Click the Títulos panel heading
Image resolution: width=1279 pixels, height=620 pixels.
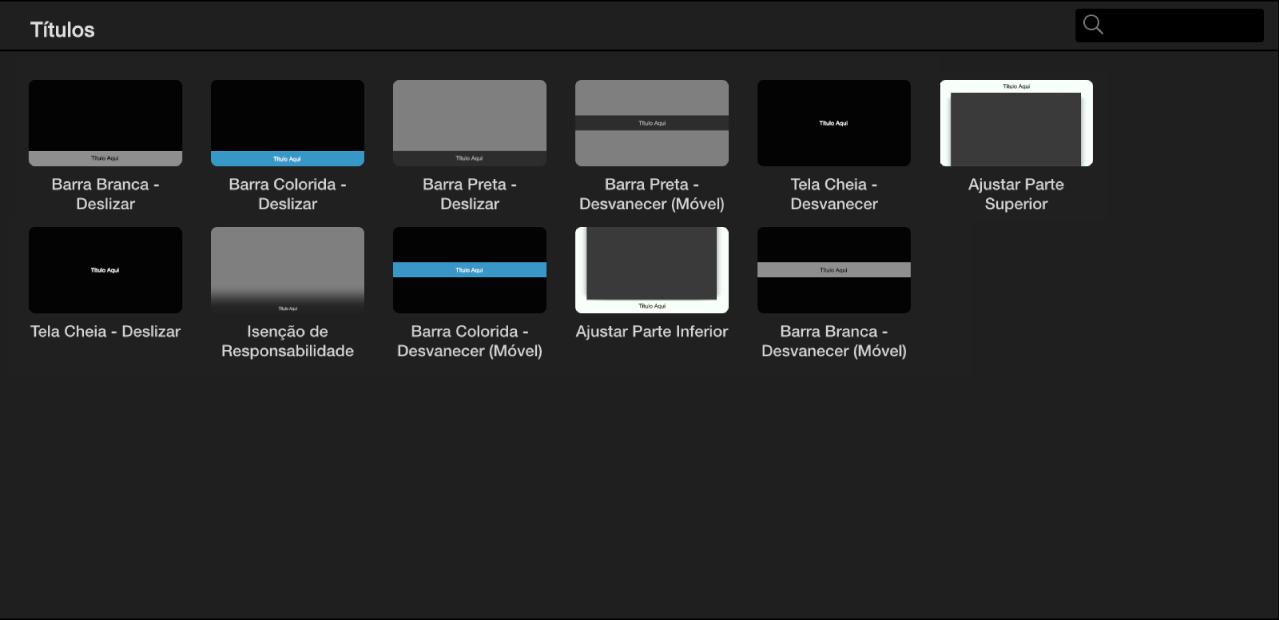62,30
